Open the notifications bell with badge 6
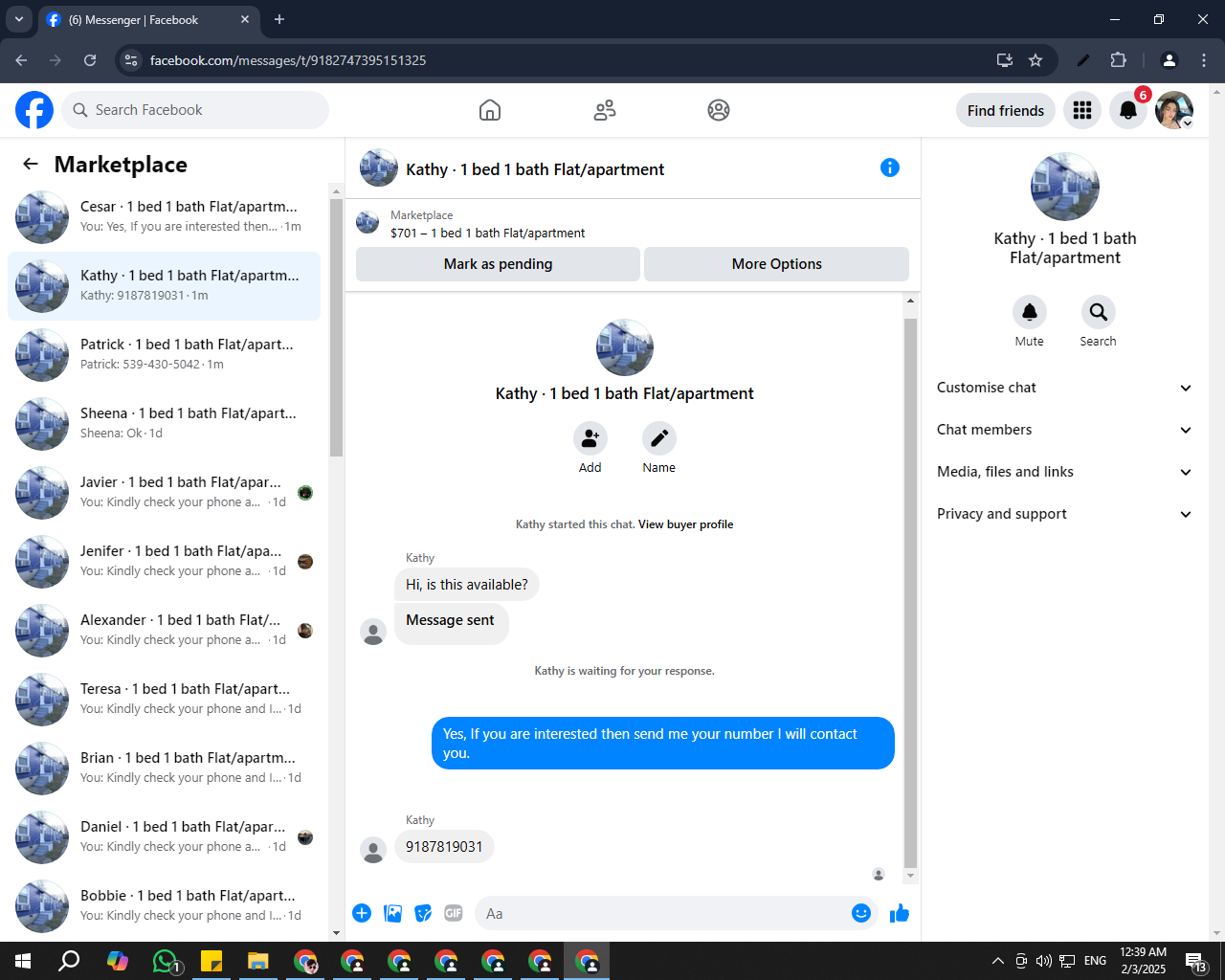This screenshot has height=980, width=1225. [x=1128, y=110]
